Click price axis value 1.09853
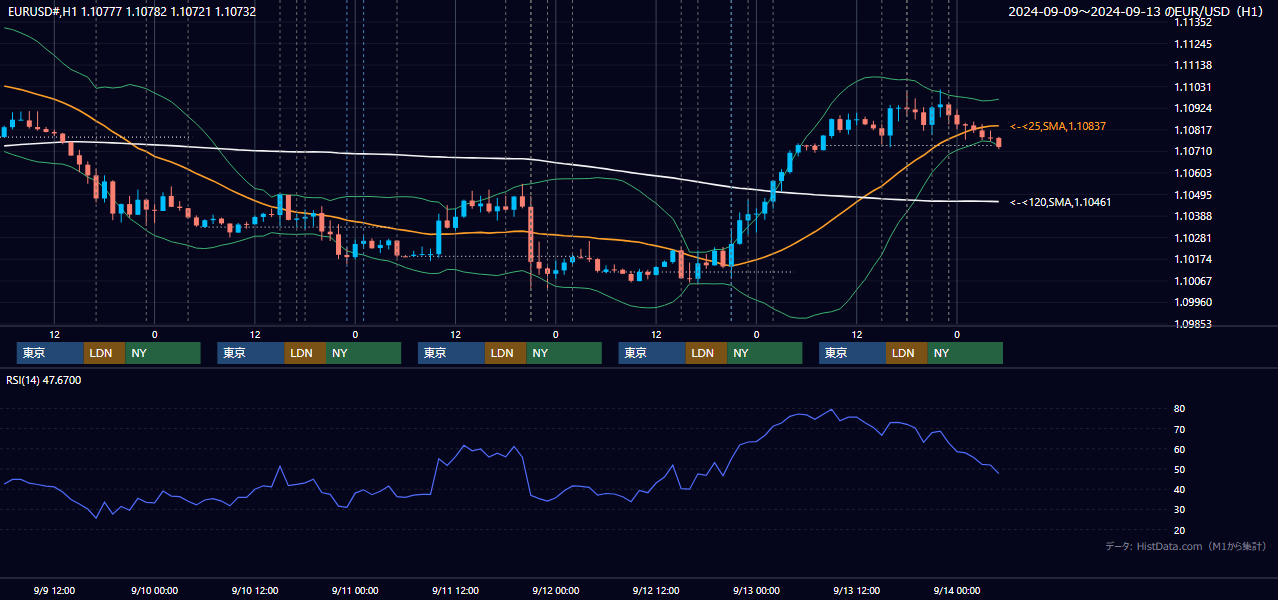The width and height of the screenshot is (1278, 600). click(x=1193, y=323)
